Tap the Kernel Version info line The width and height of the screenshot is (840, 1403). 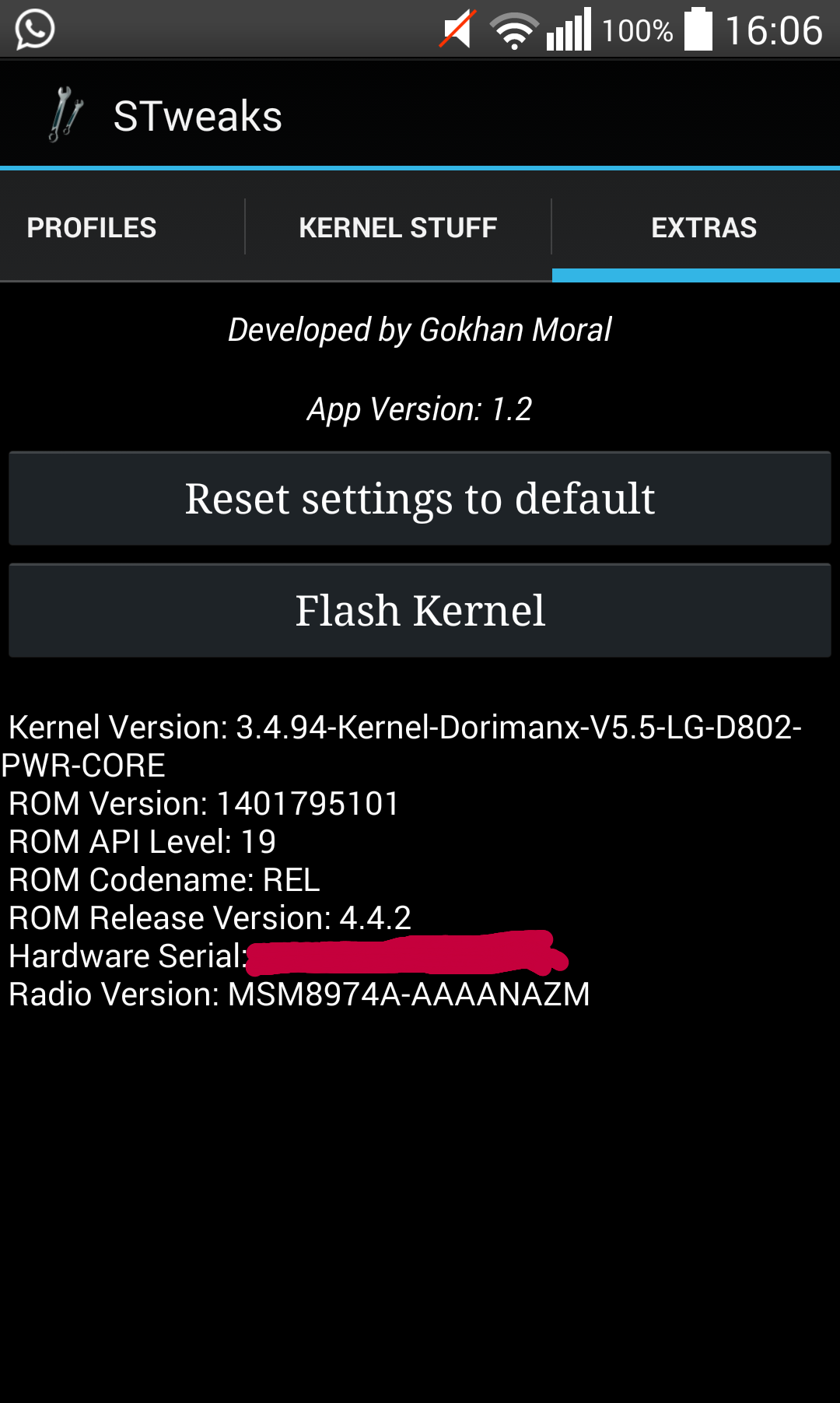[x=401, y=745]
